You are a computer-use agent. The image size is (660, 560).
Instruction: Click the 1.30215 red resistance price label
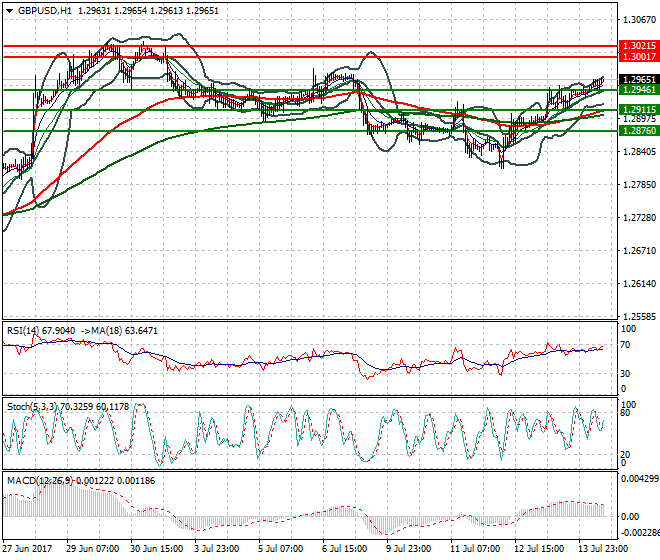639,46
